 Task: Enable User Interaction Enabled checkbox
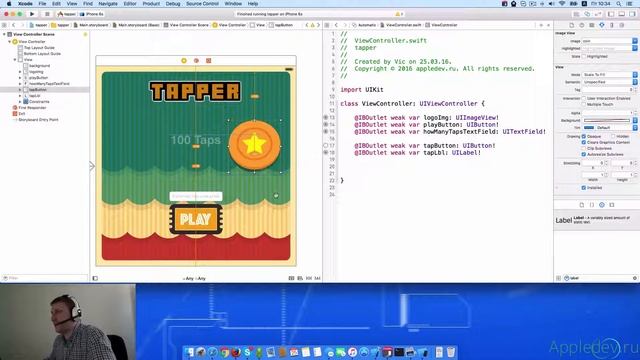(584, 98)
